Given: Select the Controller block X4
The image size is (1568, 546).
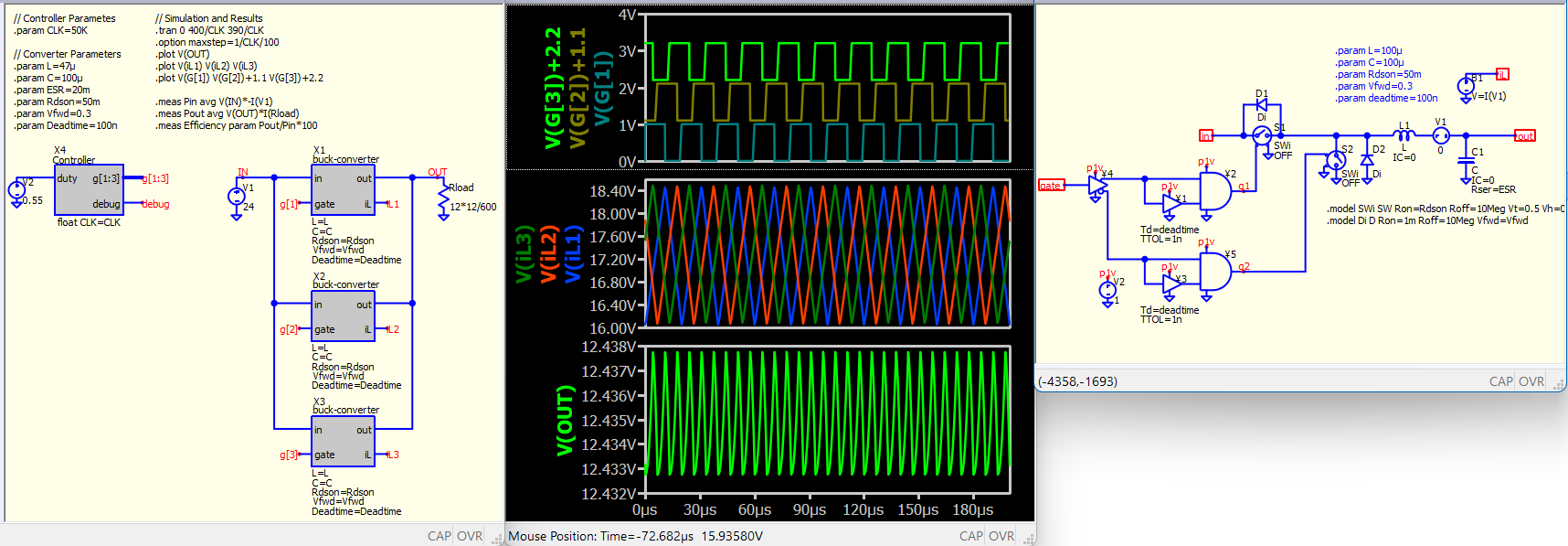Looking at the screenshot, I should tap(89, 190).
